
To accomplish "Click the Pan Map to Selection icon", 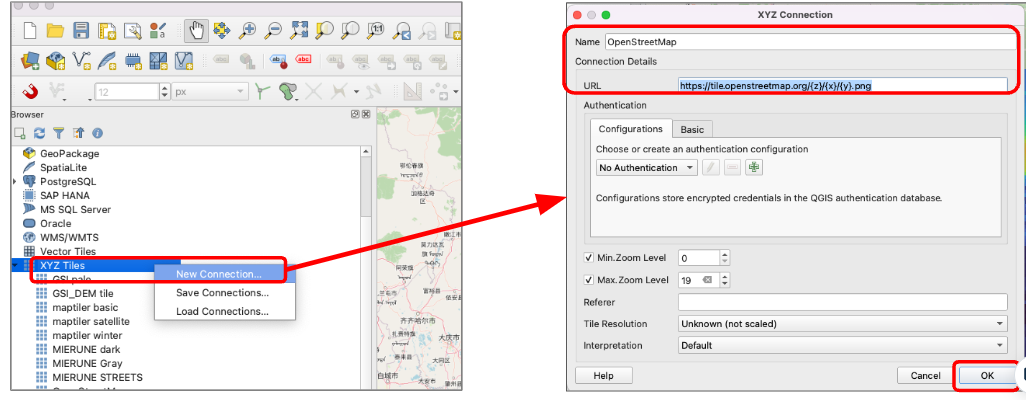I will click(x=222, y=29).
